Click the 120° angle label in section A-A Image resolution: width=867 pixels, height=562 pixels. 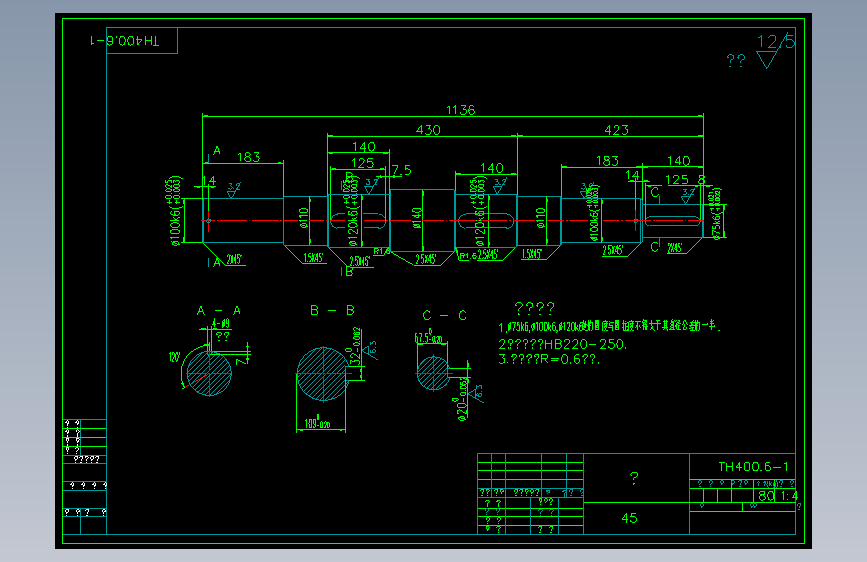pyautogui.click(x=174, y=357)
